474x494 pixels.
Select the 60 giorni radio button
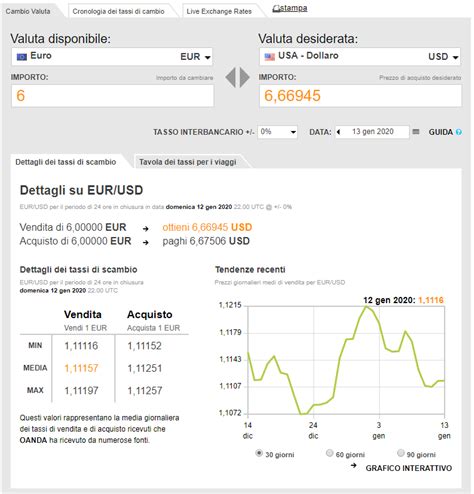point(329,453)
